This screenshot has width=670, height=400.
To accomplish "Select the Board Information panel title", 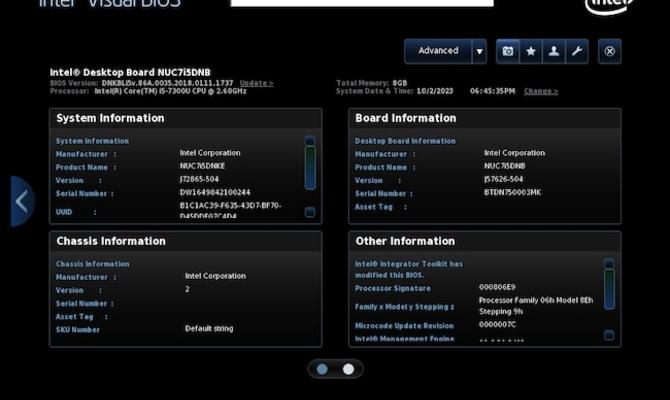I will pyautogui.click(x=406, y=118).
